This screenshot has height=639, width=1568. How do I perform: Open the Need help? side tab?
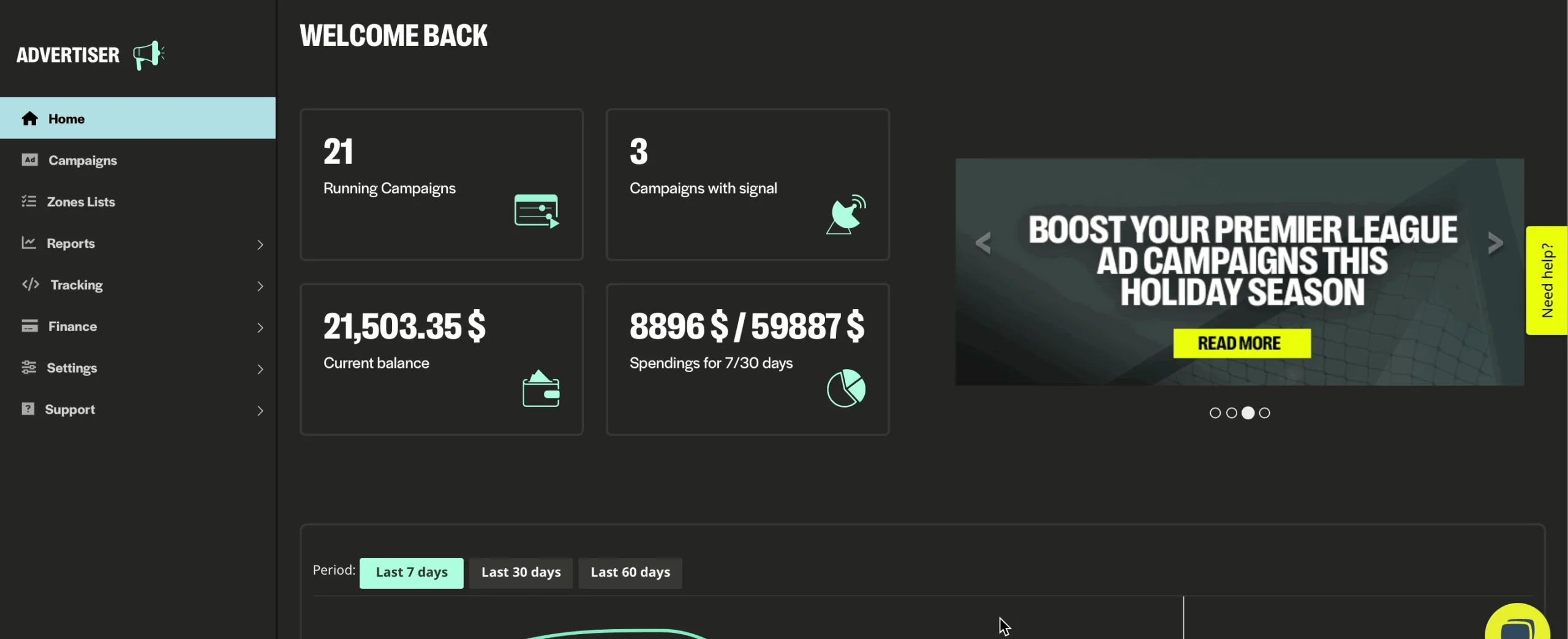[x=1547, y=280]
